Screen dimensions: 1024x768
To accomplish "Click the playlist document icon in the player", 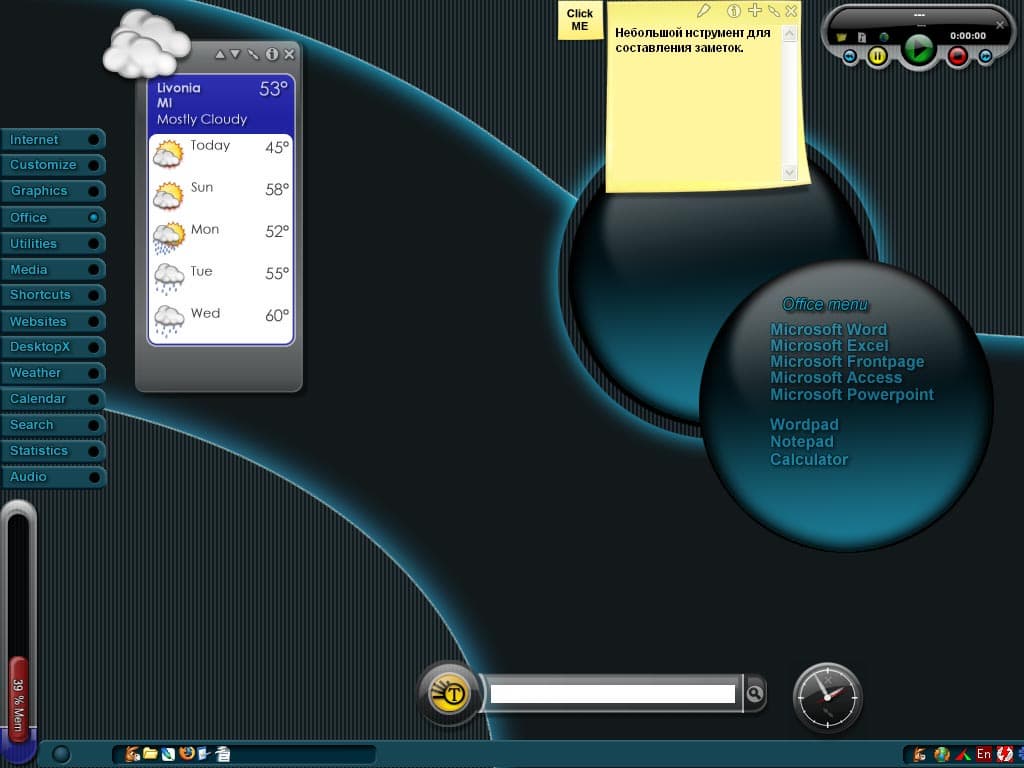I will tap(862, 37).
